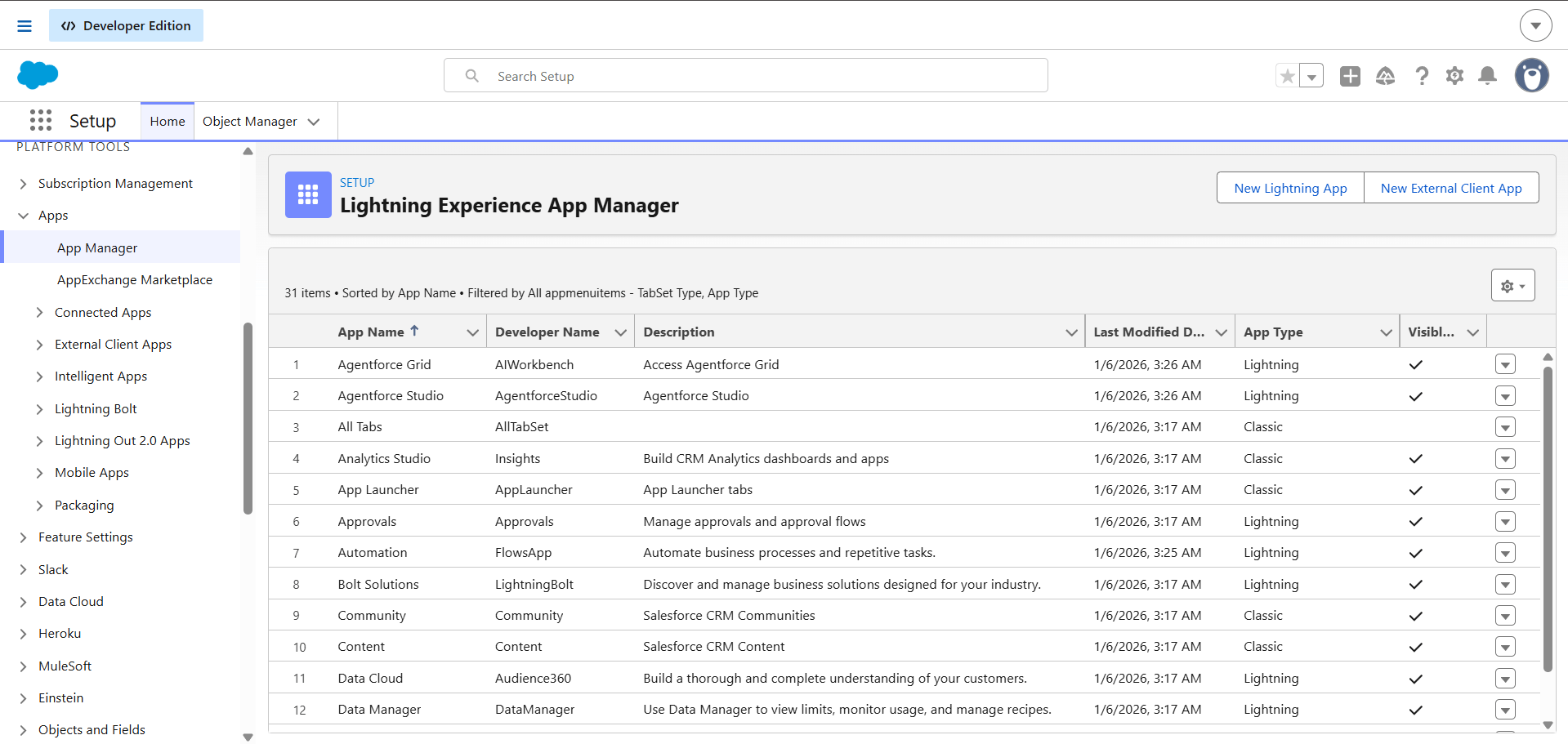This screenshot has height=744, width=1568.
Task: Open row actions for All Tabs
Action: point(1505,427)
